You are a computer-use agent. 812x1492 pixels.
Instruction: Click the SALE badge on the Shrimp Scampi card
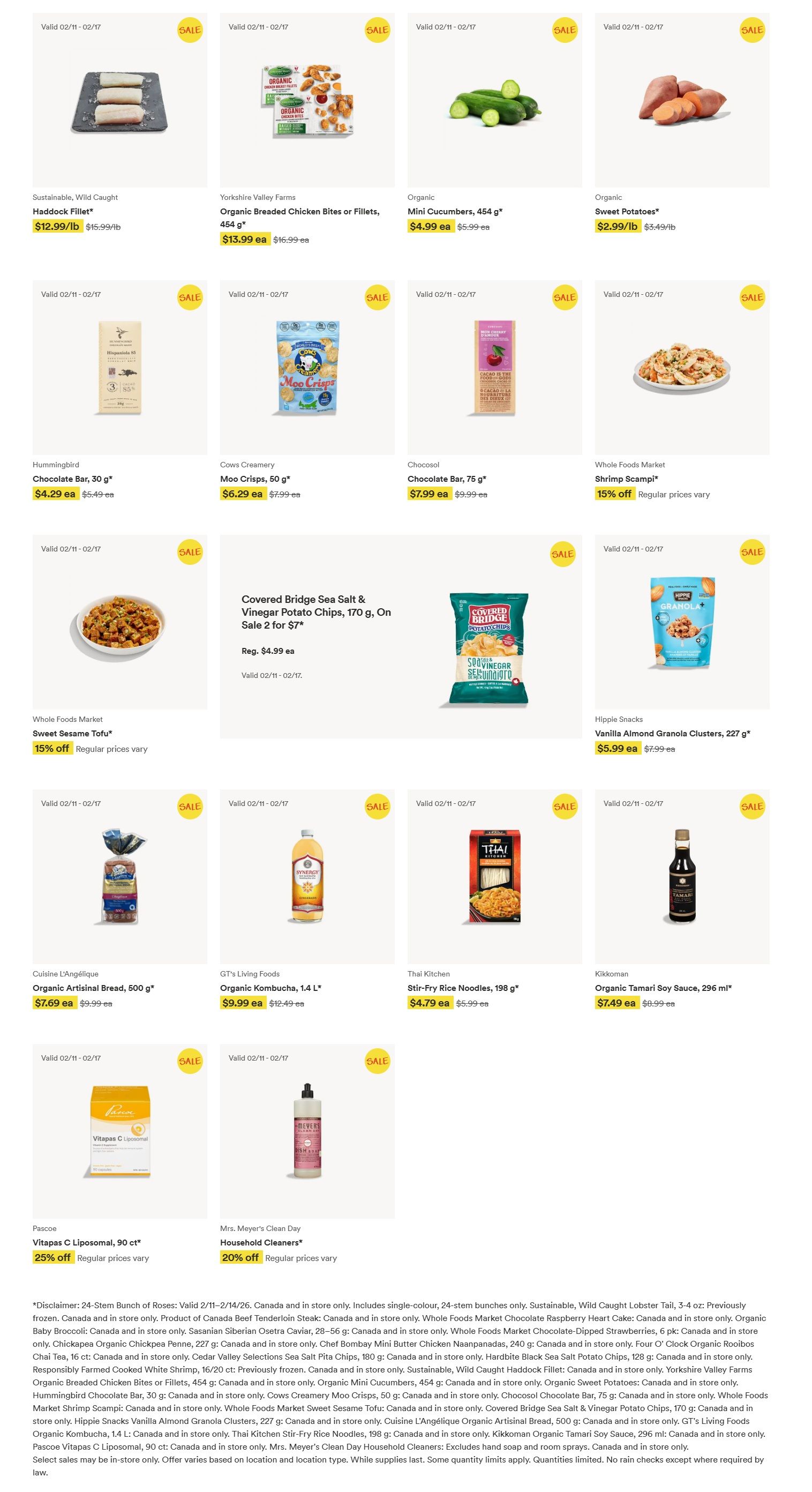click(x=752, y=298)
